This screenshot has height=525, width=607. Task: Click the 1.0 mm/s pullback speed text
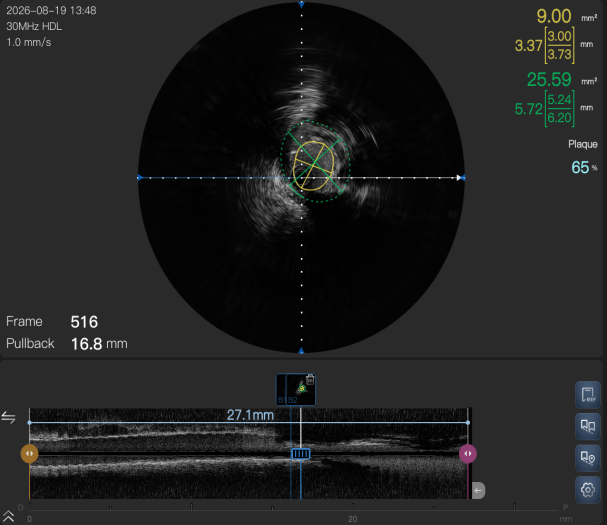(x=29, y=42)
